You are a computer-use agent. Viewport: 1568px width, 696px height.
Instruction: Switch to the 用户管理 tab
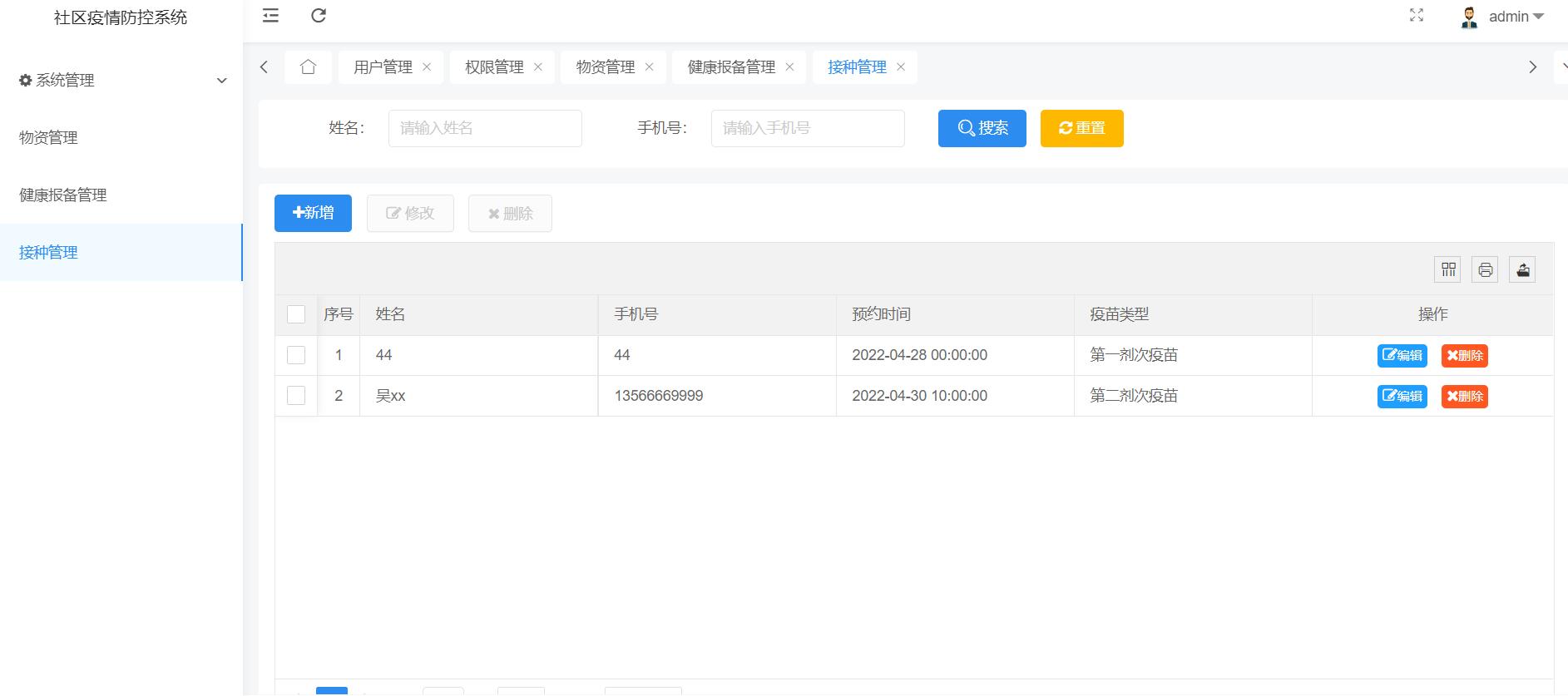(383, 67)
